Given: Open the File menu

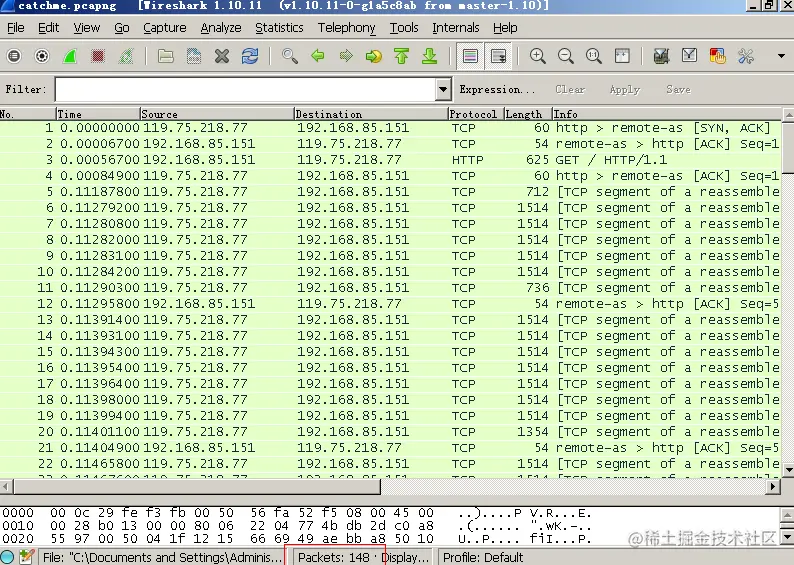Looking at the screenshot, I should click(16, 27).
